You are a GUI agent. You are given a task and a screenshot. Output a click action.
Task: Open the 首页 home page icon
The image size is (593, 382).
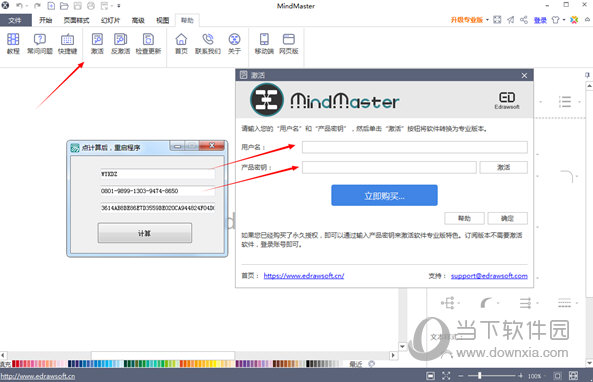(x=181, y=43)
